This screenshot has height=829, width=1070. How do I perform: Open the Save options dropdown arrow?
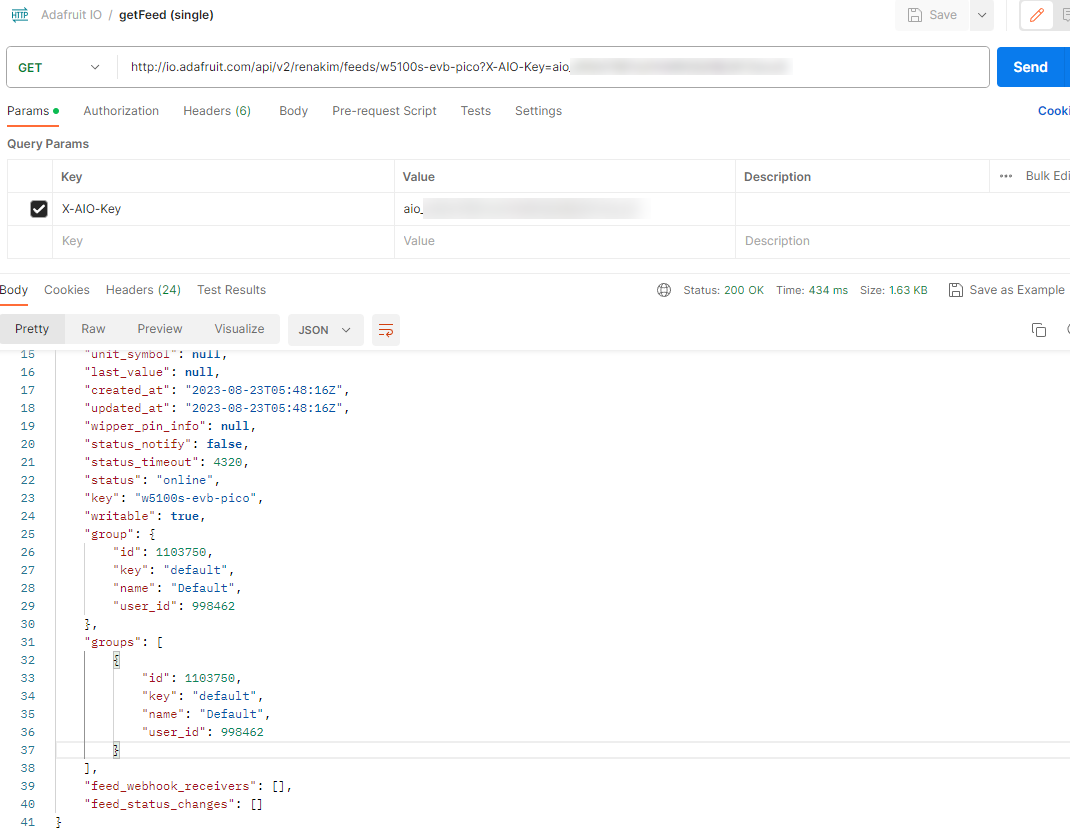982,15
